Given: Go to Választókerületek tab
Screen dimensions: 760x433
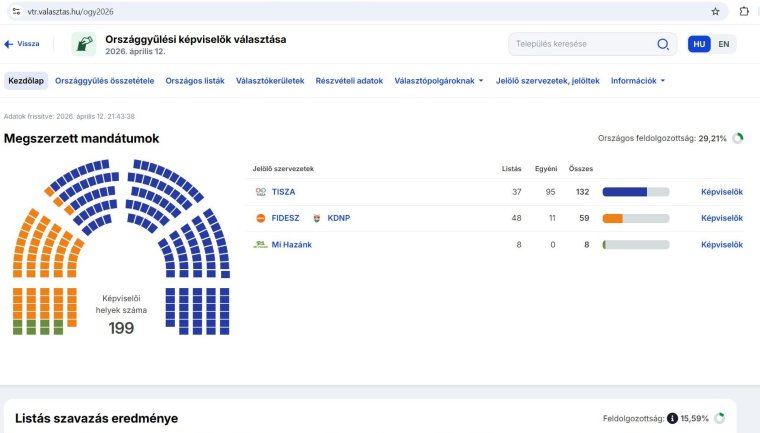Looking at the screenshot, I should (270, 81).
